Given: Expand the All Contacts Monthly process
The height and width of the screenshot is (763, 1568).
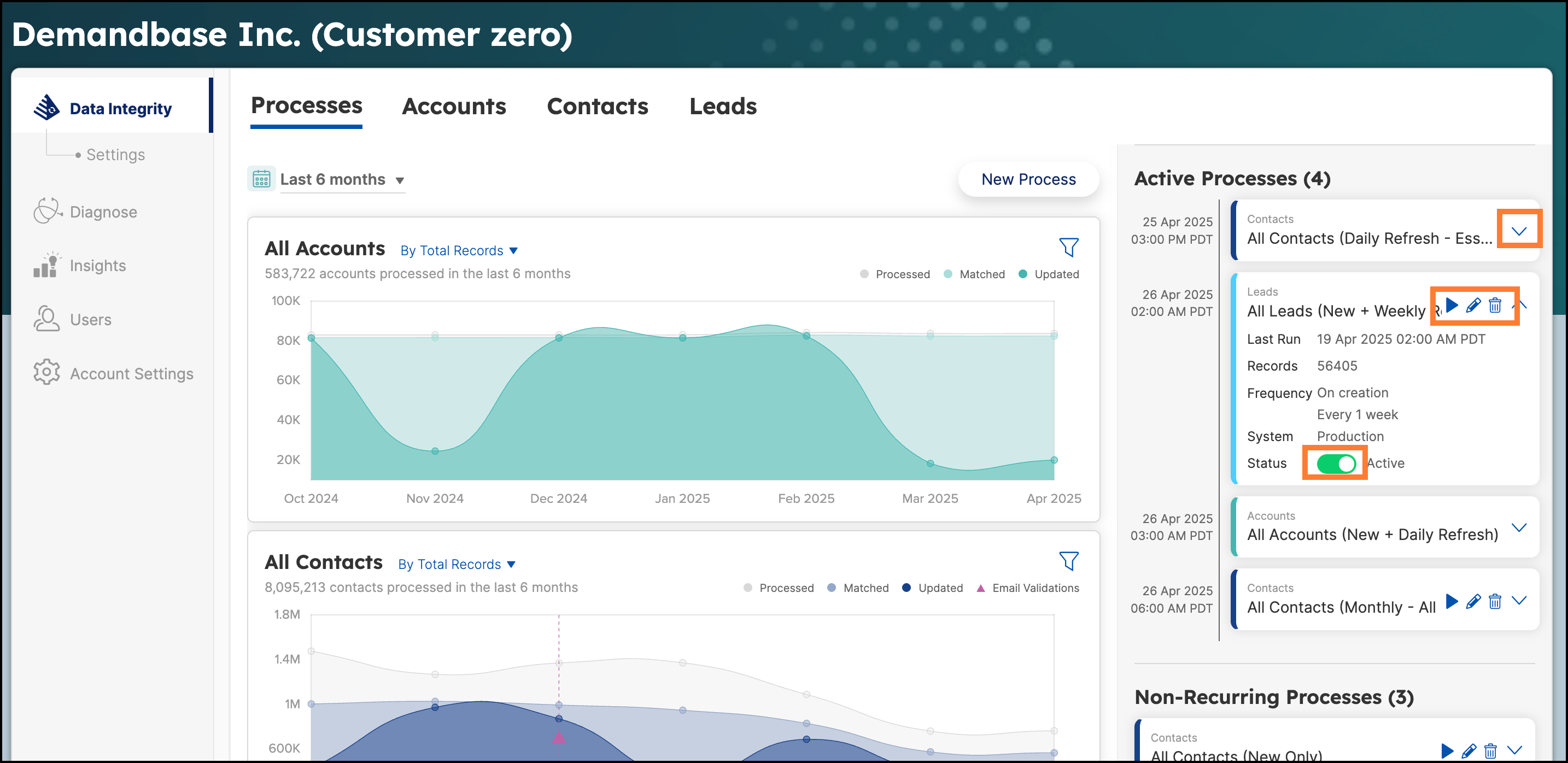Looking at the screenshot, I should point(1519,600).
